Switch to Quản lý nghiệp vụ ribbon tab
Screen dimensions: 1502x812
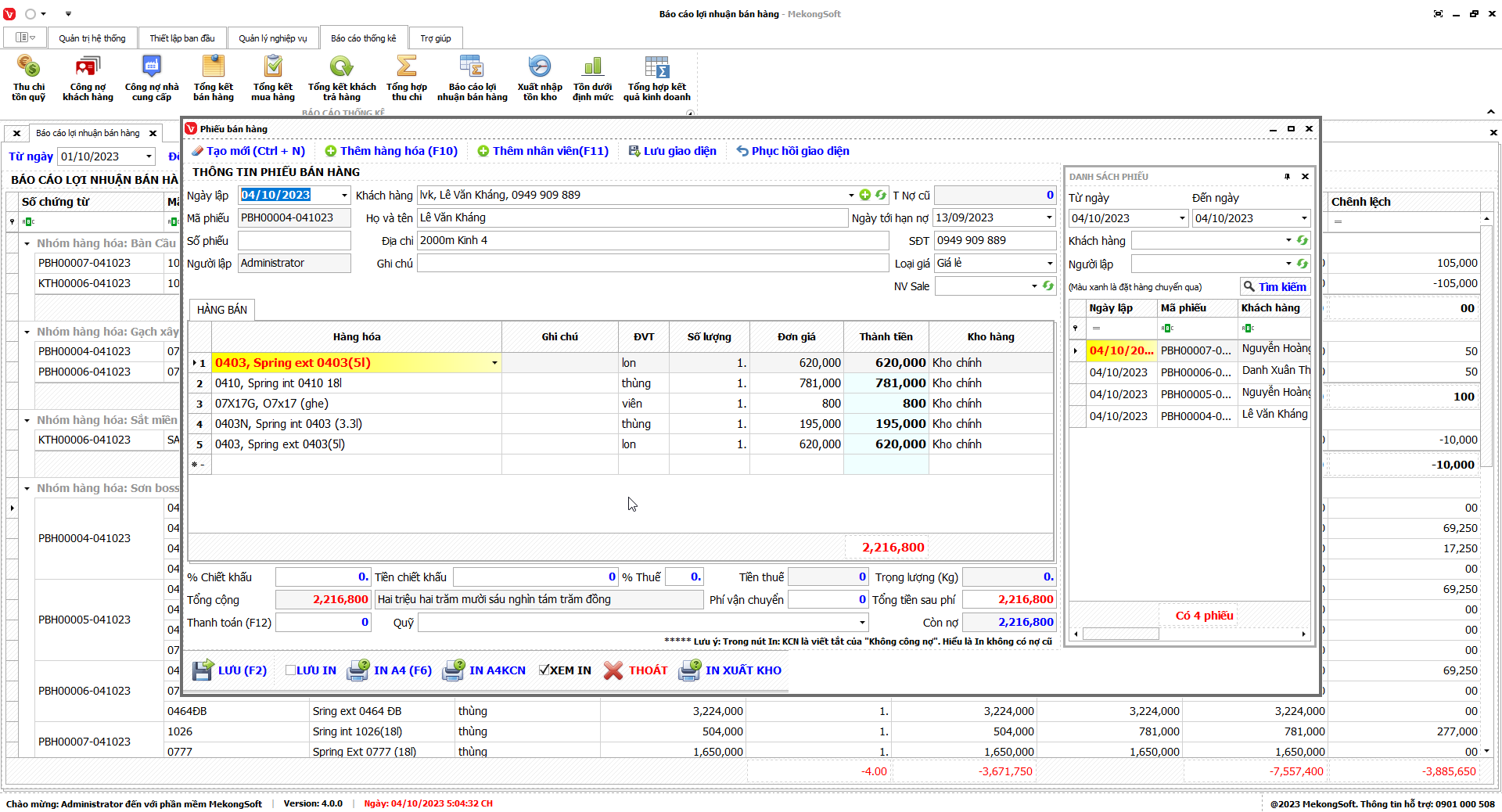[272, 38]
